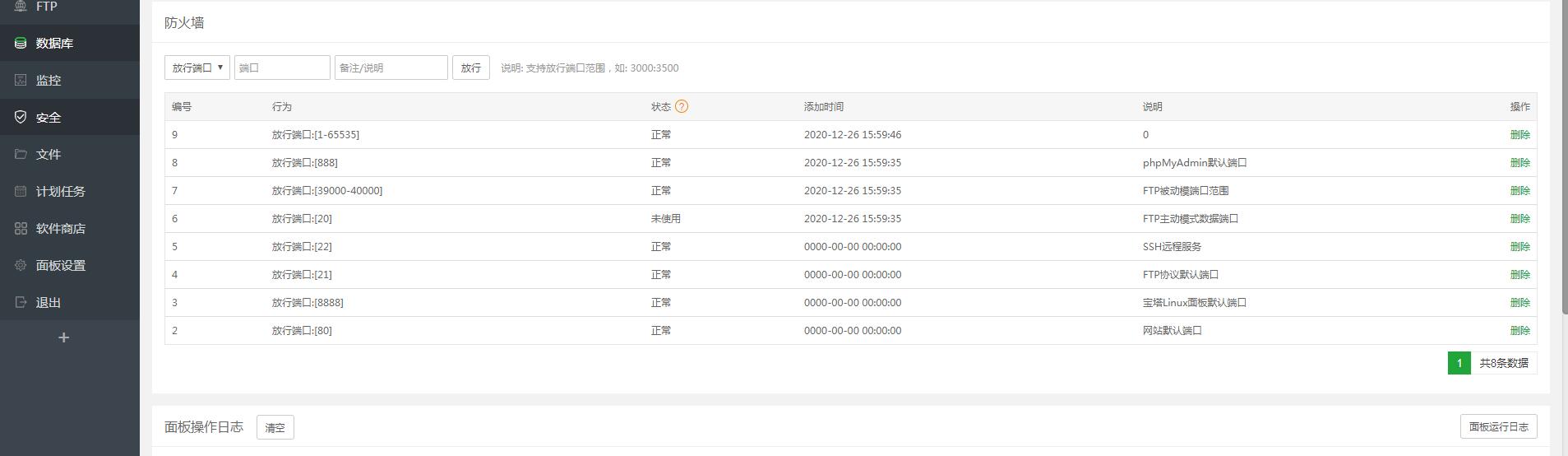Click the files folder icon
This screenshot has height=456, width=1568.
tap(21, 154)
